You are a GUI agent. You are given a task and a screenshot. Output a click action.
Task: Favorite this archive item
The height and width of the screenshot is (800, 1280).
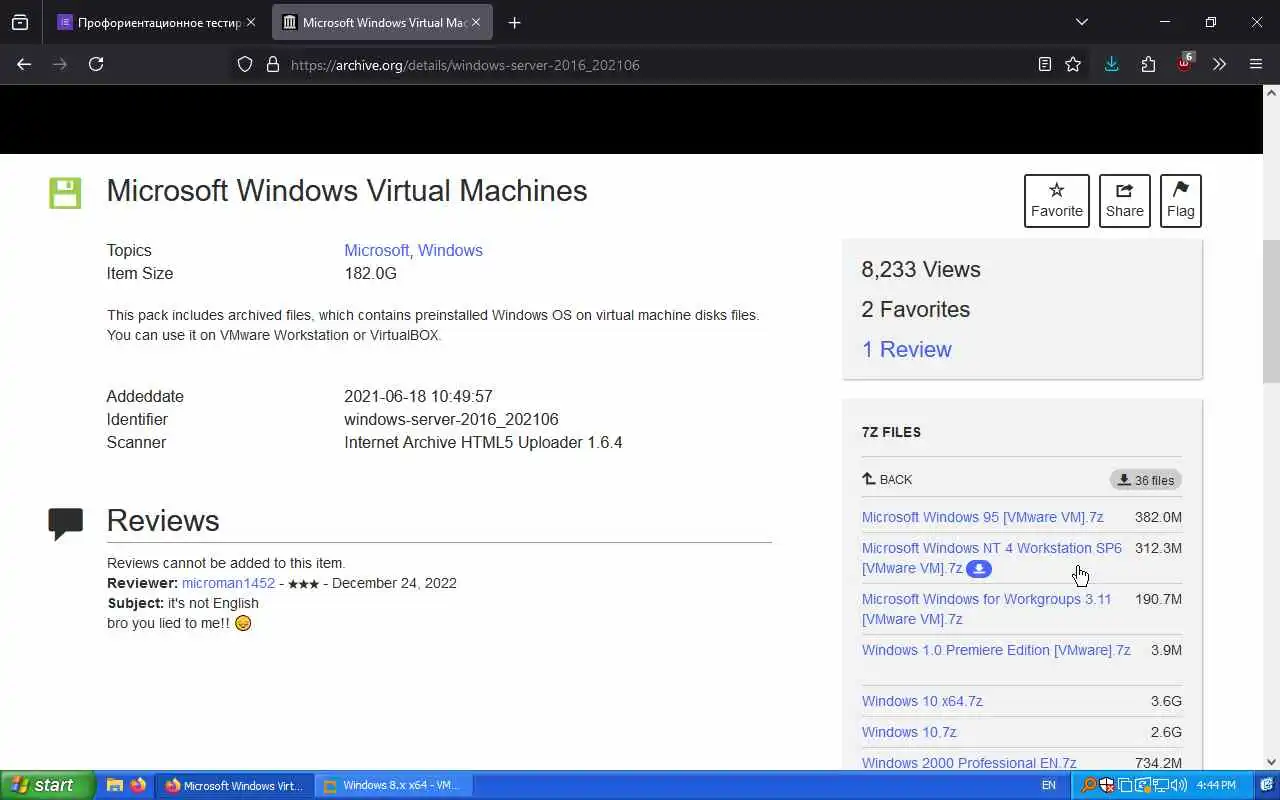point(1056,200)
